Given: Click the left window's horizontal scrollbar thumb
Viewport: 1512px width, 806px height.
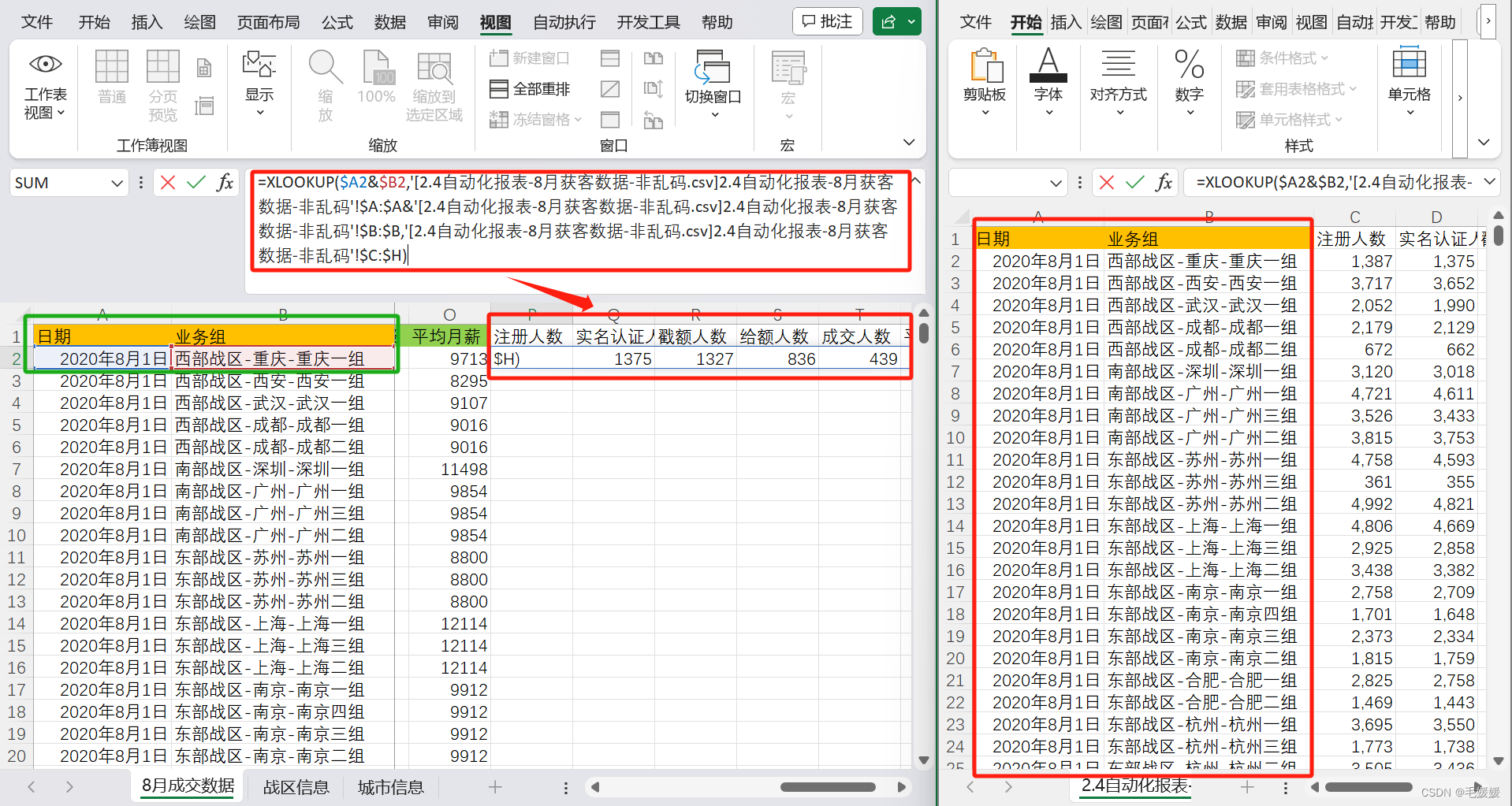Looking at the screenshot, I should (x=828, y=787).
